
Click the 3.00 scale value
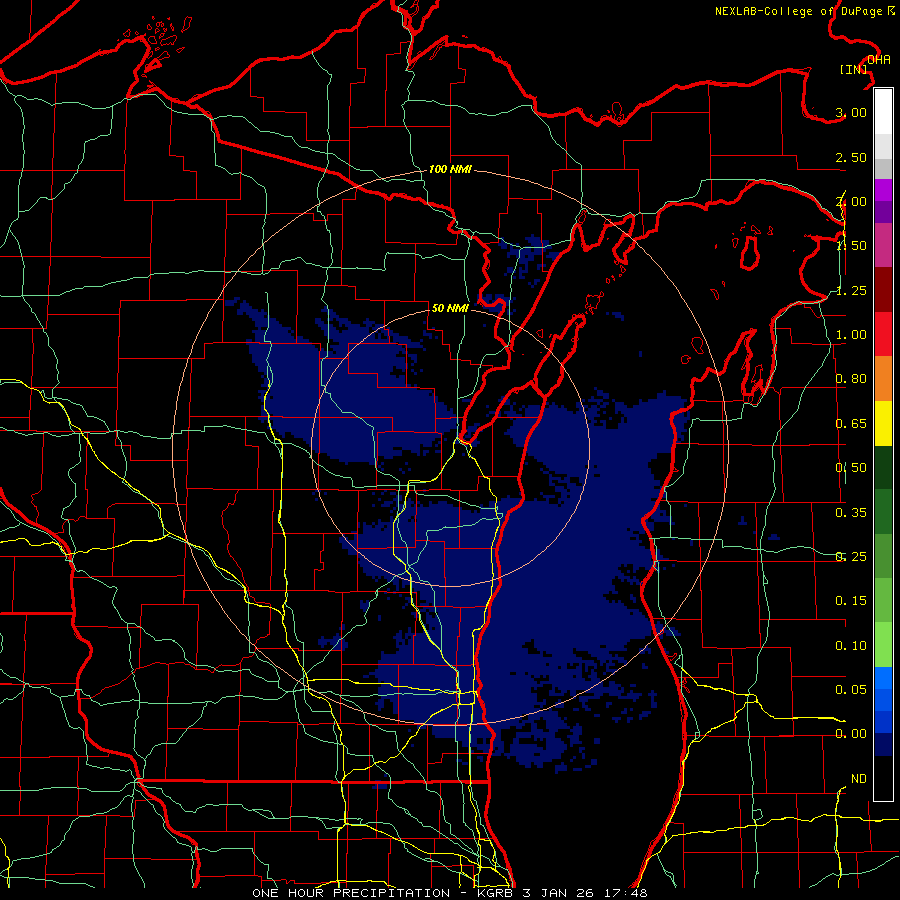tap(851, 112)
